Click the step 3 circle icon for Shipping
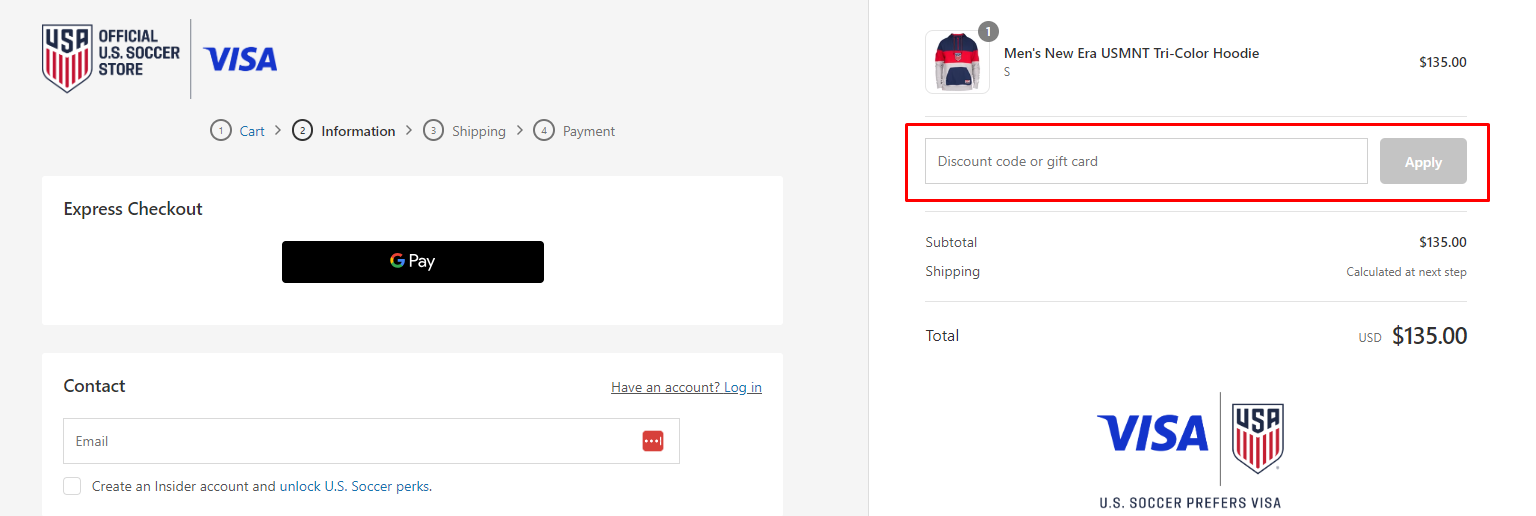Image resolution: width=1536 pixels, height=516 pixels. pos(433,131)
